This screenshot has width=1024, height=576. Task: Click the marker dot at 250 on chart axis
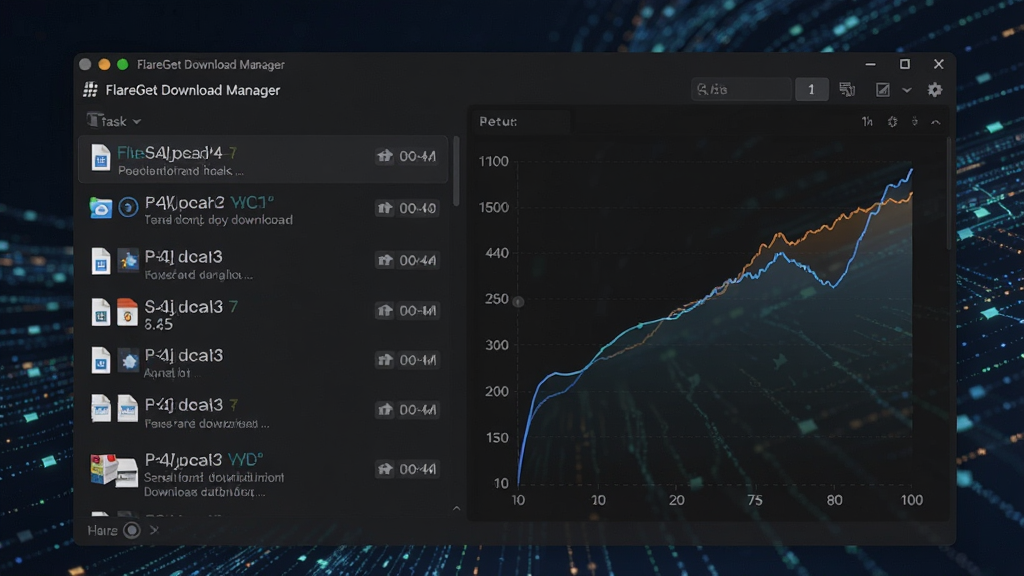pos(519,302)
